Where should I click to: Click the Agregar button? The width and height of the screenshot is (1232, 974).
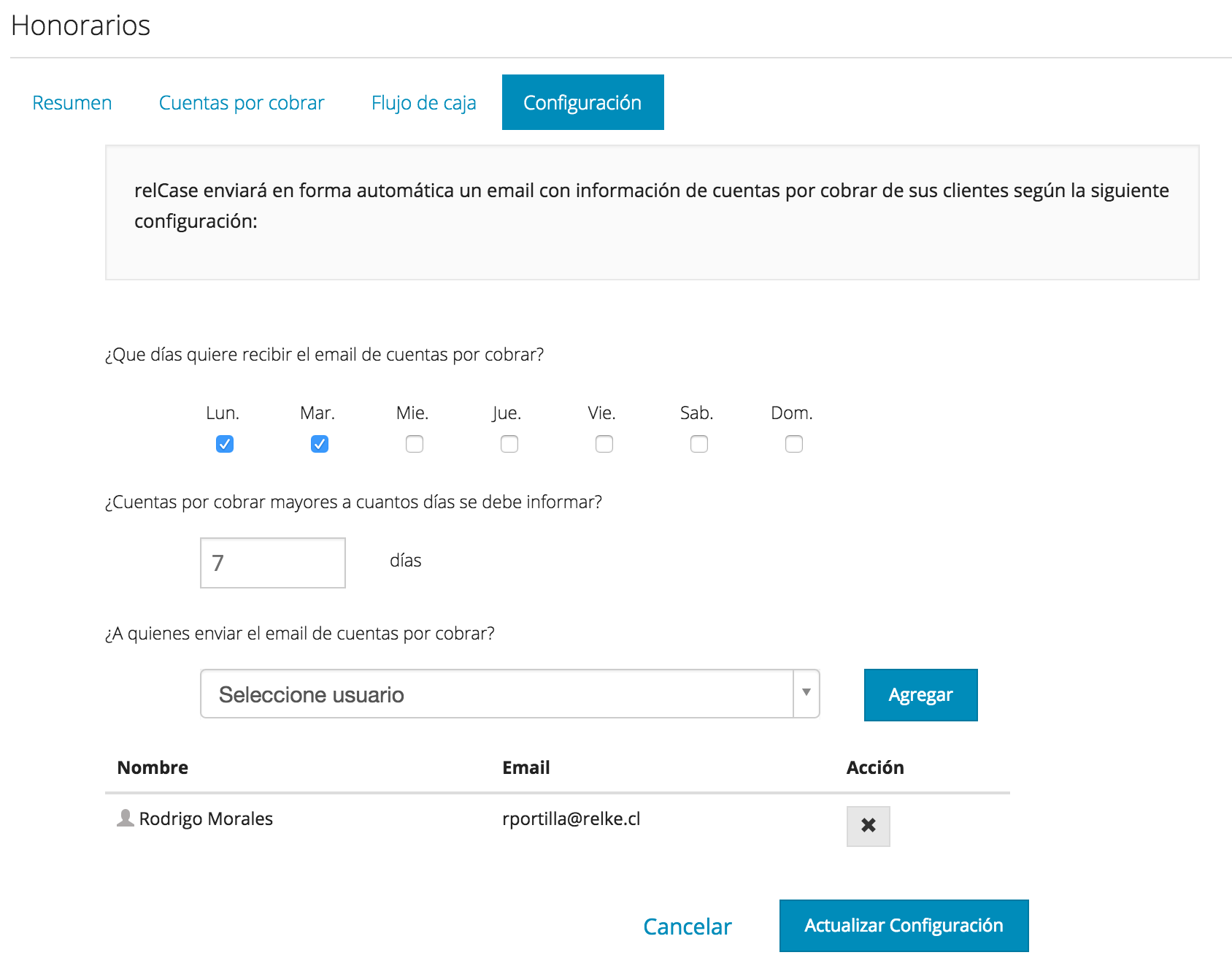(x=921, y=695)
